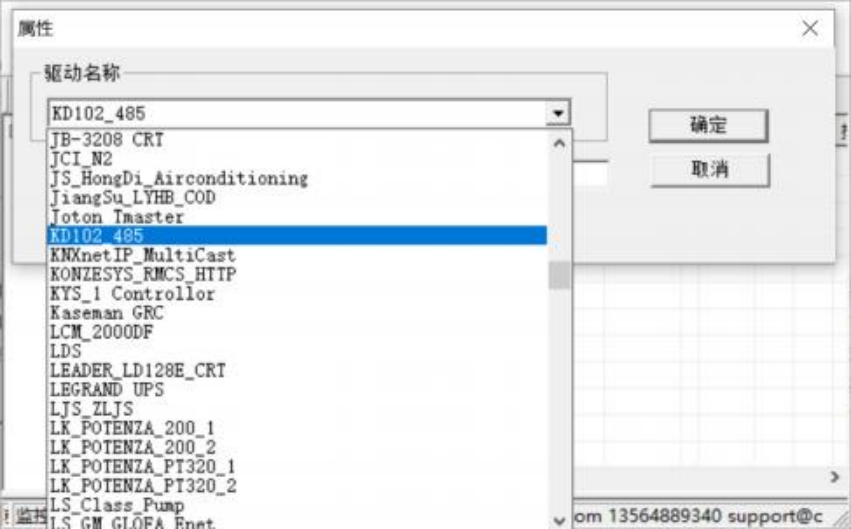This screenshot has width=851, height=529.
Task: Select LEGRAND UPS driver
Action: click(297, 390)
